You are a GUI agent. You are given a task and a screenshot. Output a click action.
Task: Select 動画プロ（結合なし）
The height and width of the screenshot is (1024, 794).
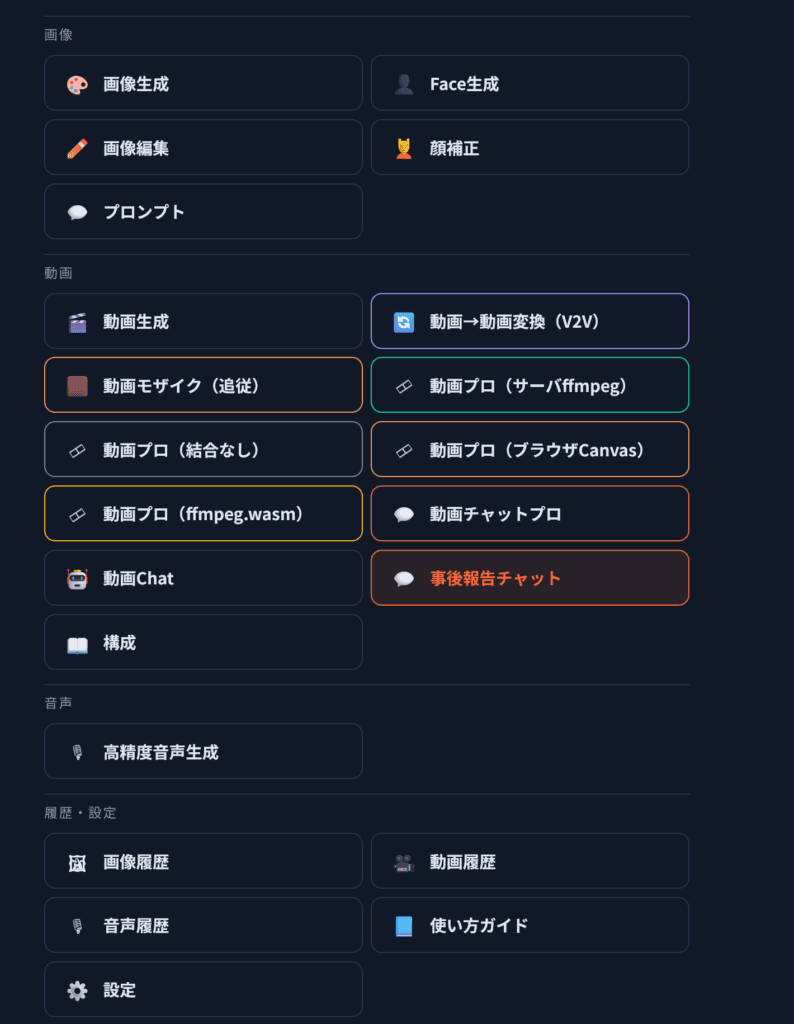click(x=203, y=450)
